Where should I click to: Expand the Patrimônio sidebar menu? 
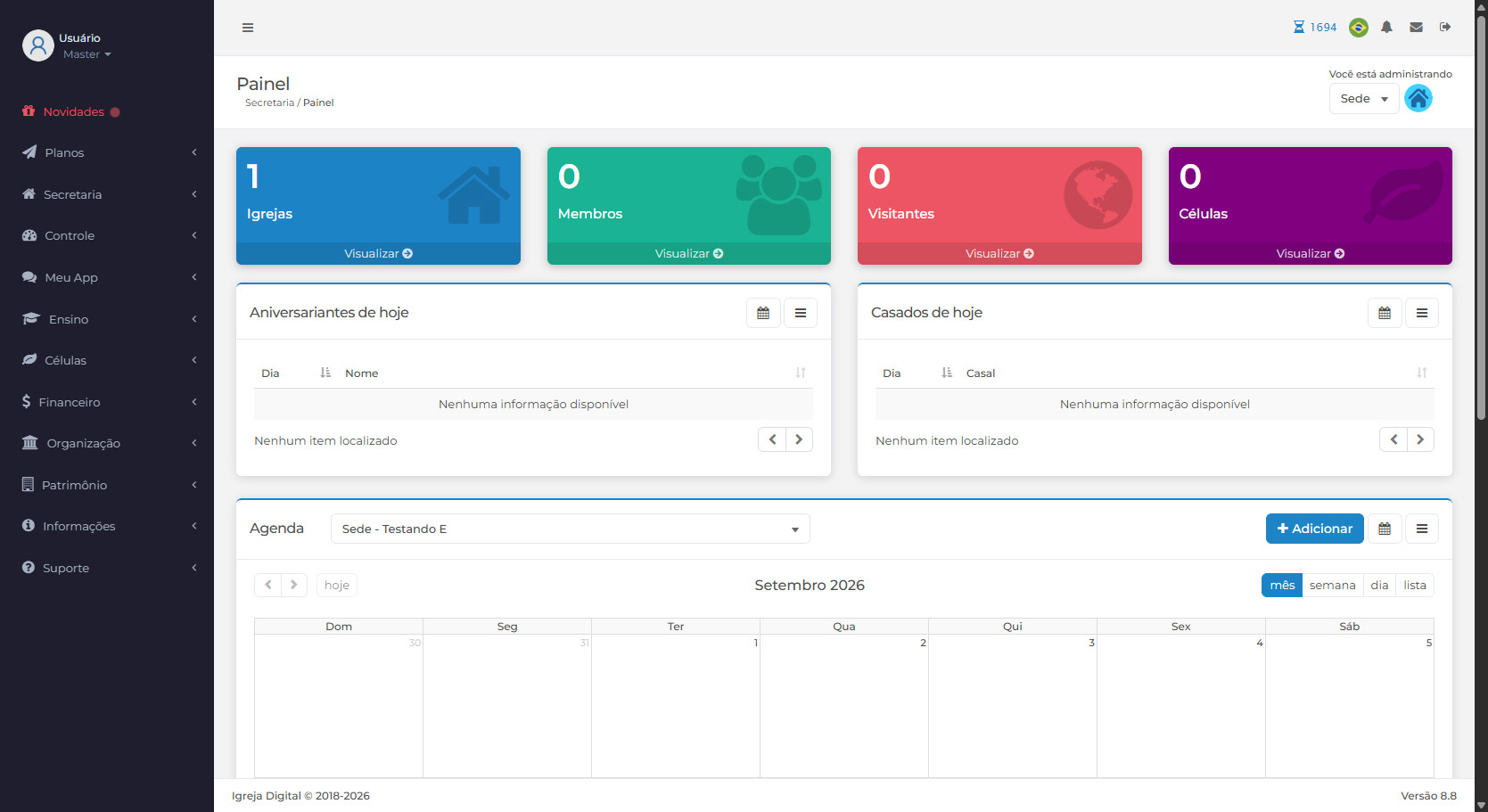pos(107,485)
